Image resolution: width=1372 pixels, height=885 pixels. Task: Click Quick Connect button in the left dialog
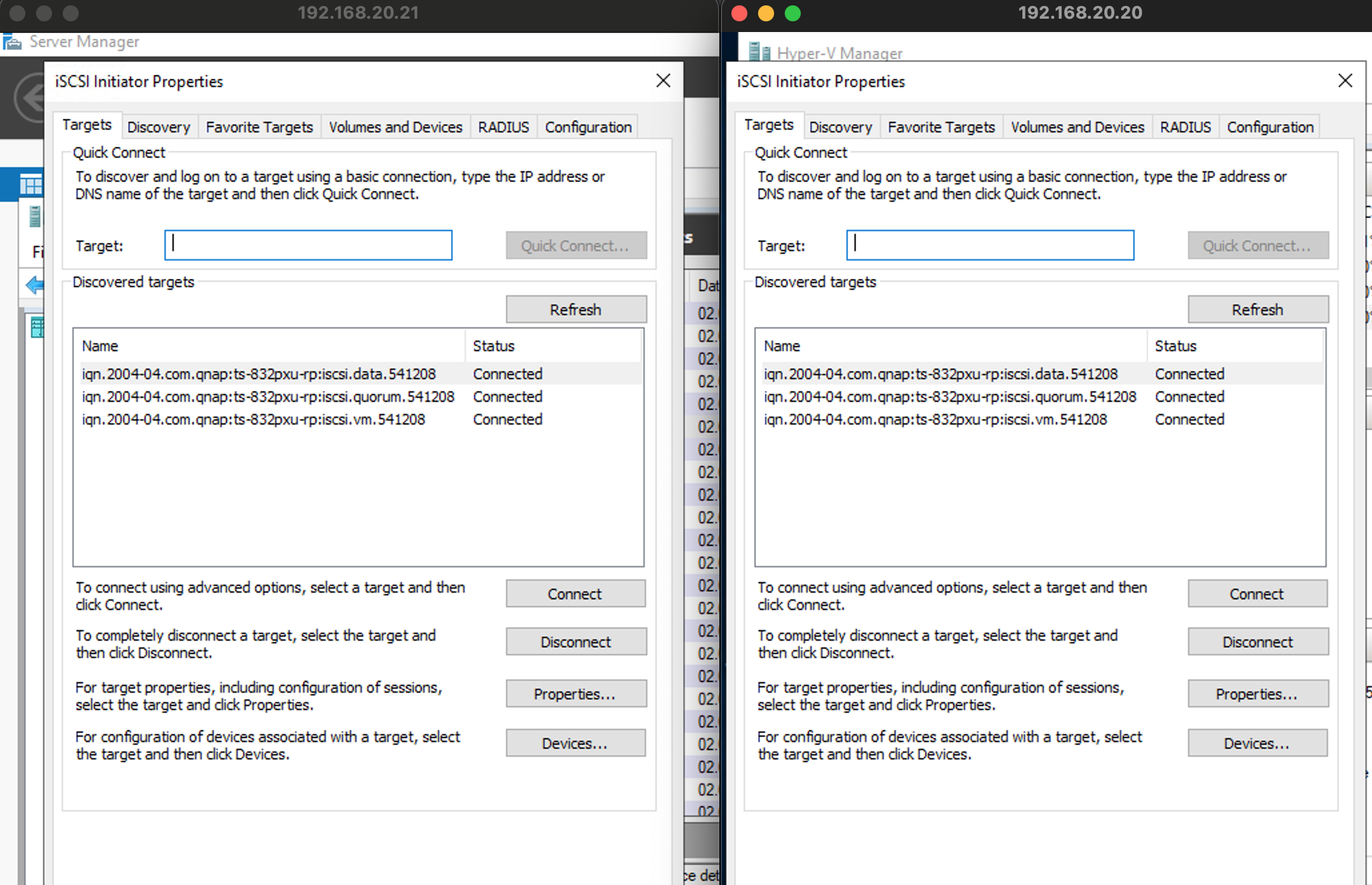tap(576, 245)
